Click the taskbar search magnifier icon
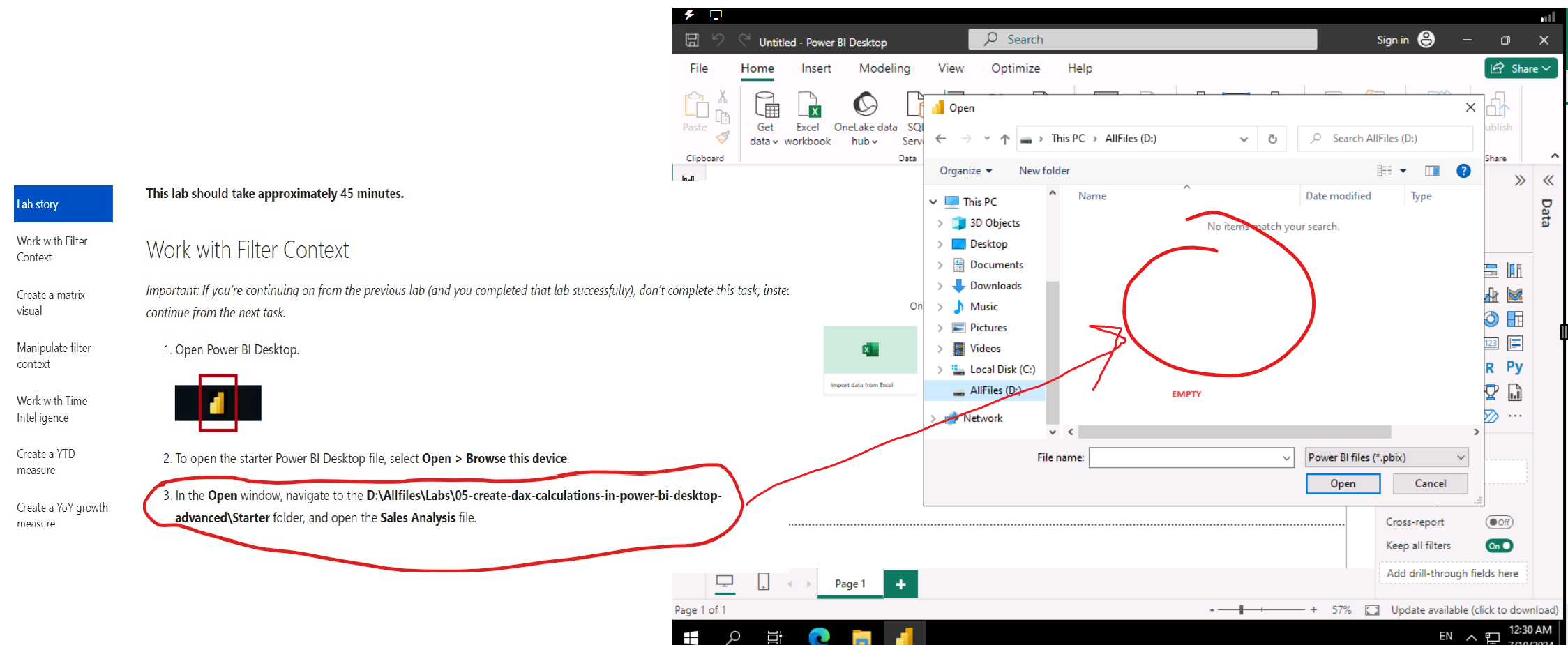Screen dimensions: 1568x645 (734, 637)
